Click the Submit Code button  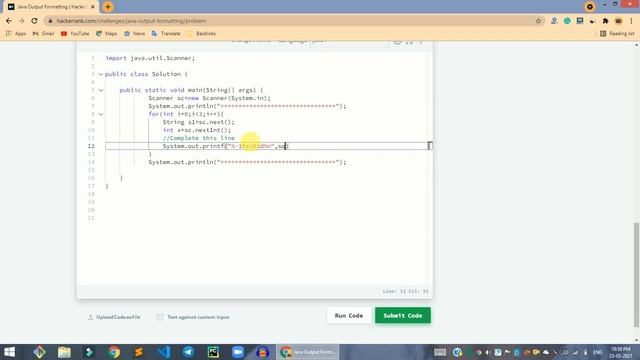(403, 316)
